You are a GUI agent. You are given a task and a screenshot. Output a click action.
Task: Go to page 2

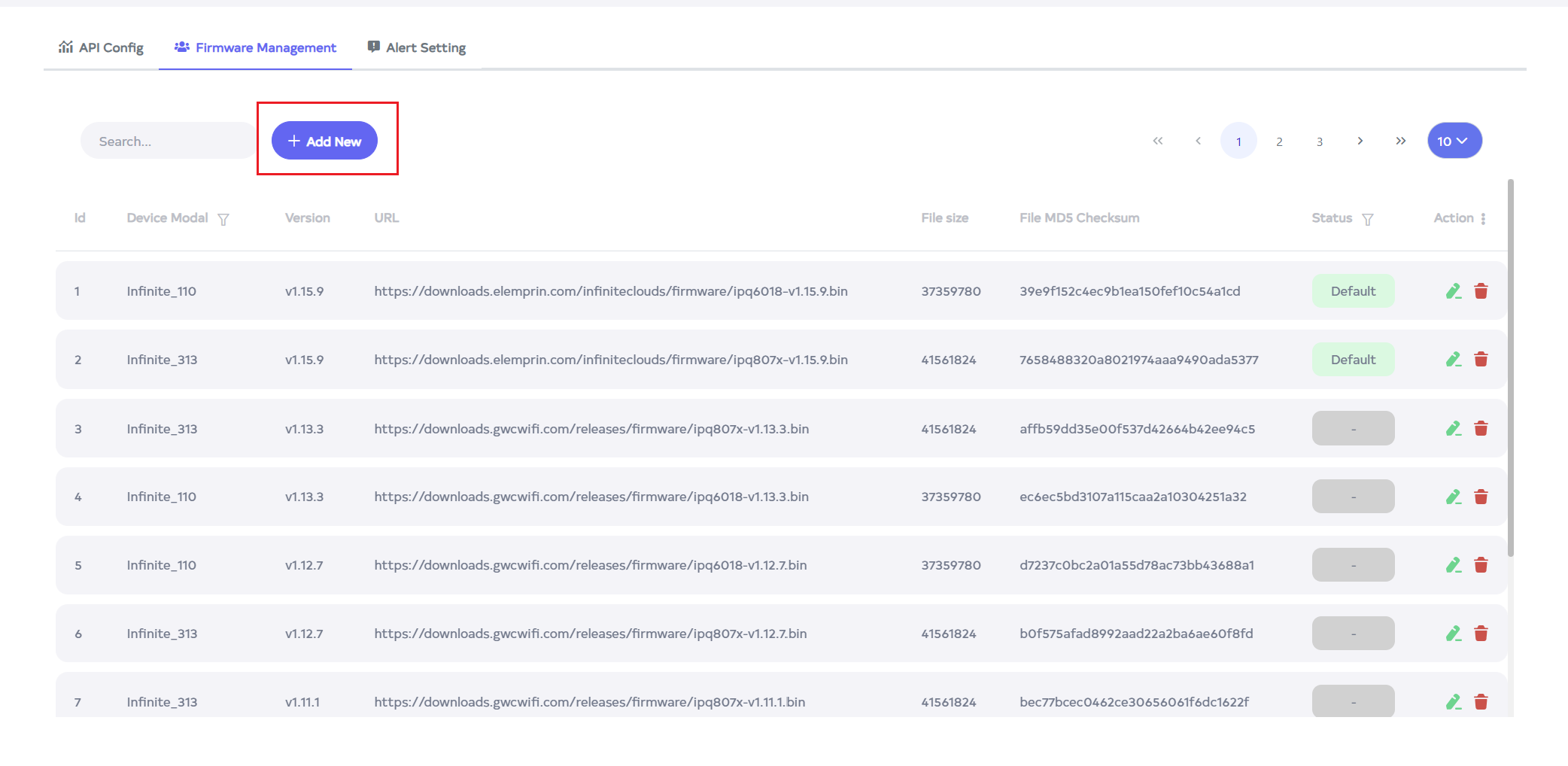(1278, 141)
